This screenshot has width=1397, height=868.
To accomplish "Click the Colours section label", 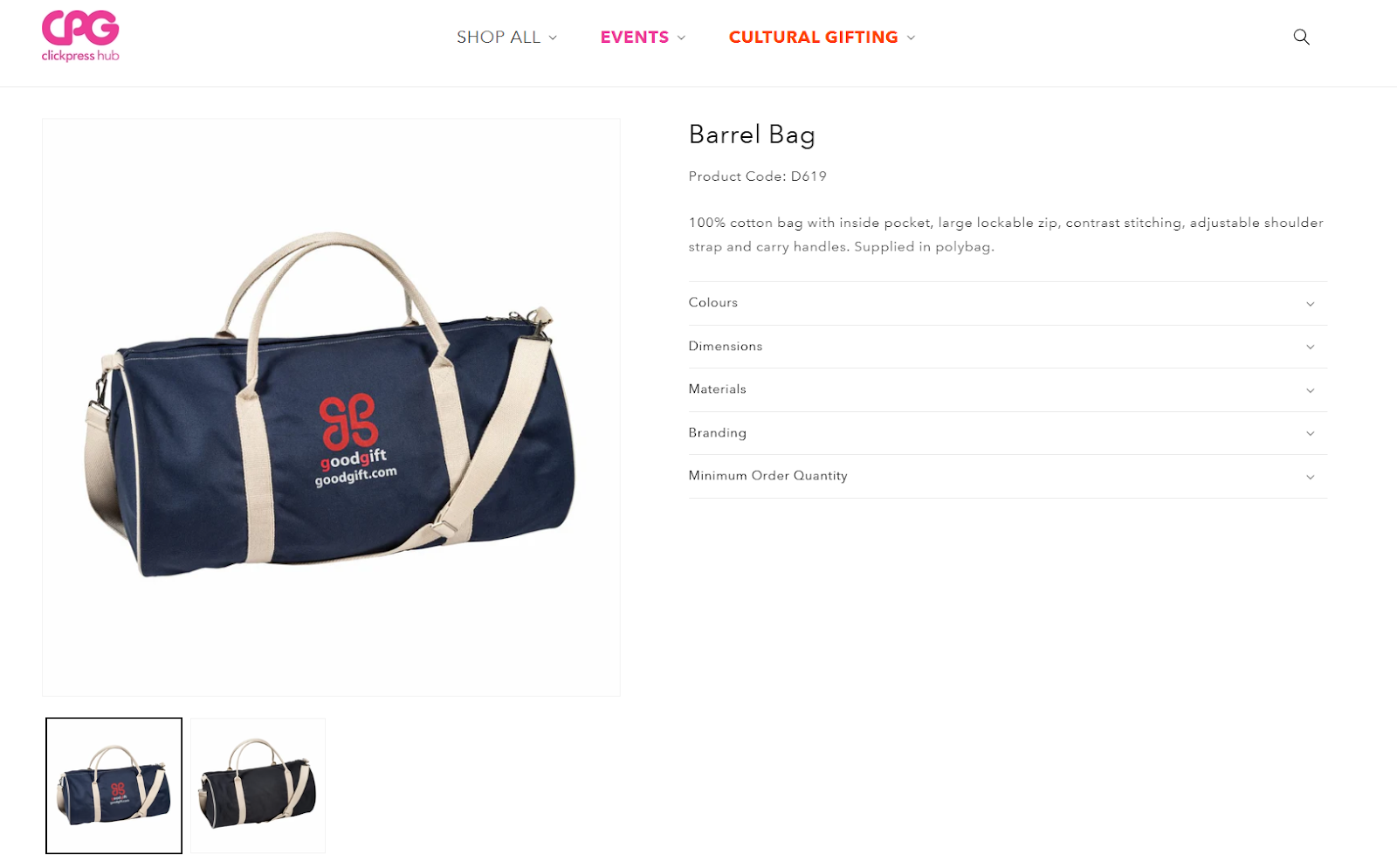I will (x=712, y=302).
